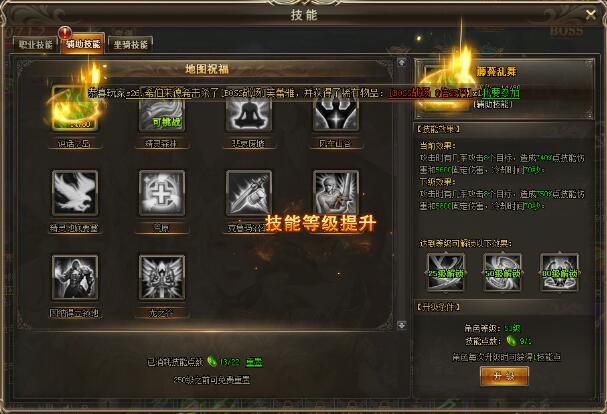Viewport: 607px width, 414px height.
Task: Select the winged angel 龙之谷 icon
Action: coord(162,277)
